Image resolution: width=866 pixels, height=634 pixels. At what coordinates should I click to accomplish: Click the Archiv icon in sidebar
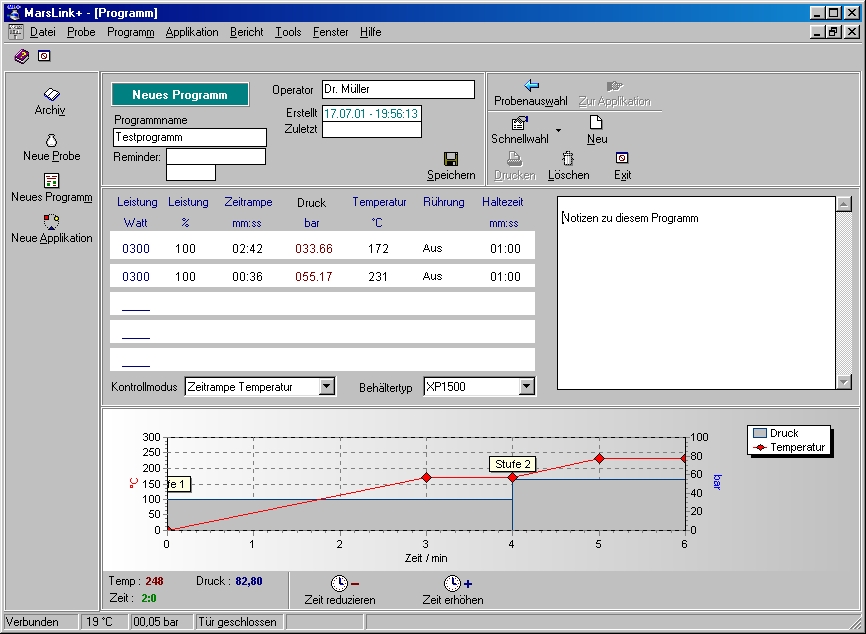[51, 95]
